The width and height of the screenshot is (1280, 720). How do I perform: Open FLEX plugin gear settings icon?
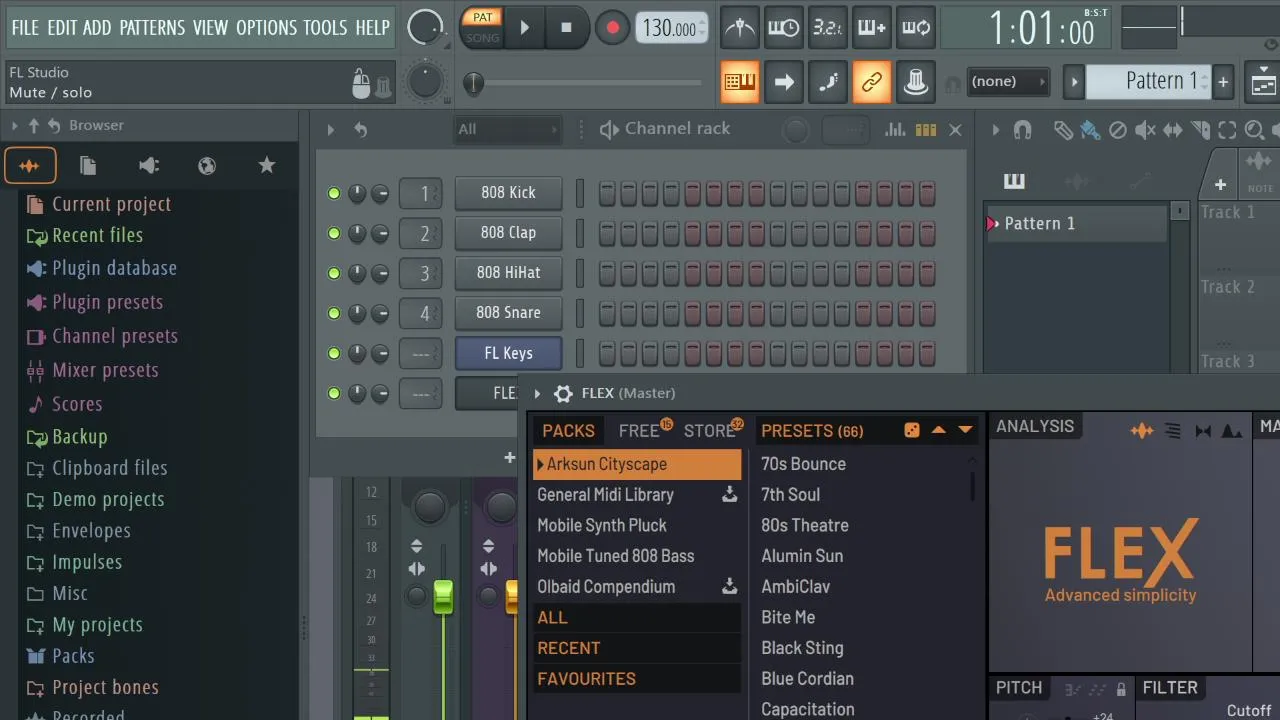coord(563,394)
